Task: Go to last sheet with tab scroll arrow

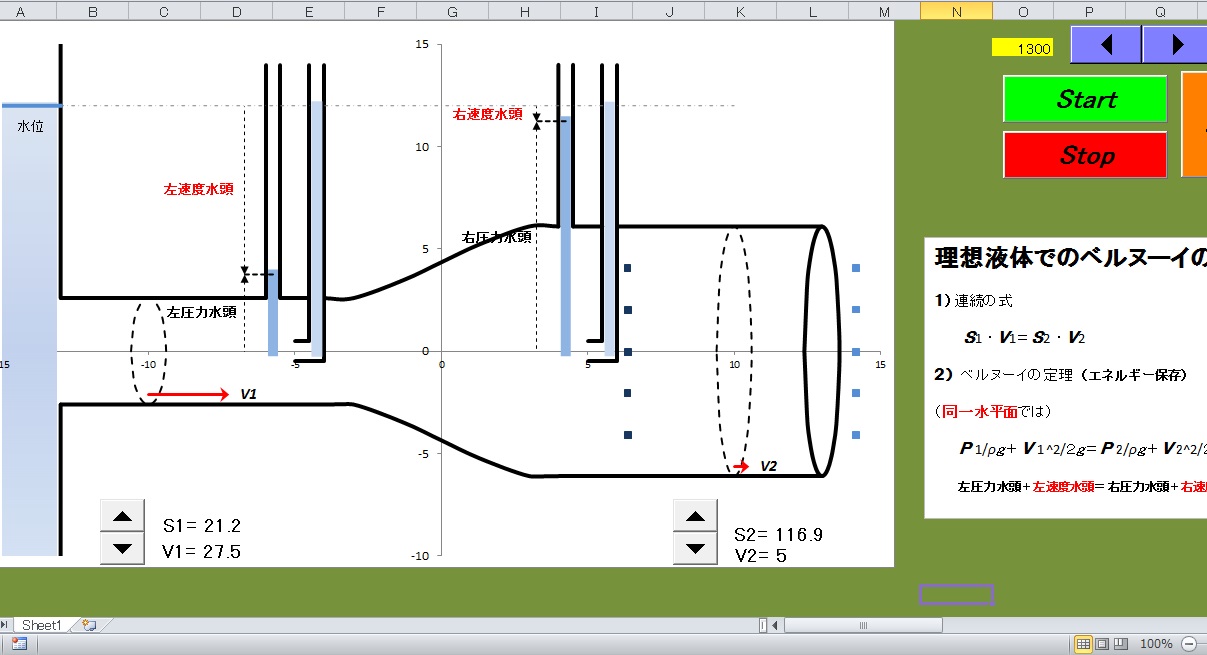Action: [5, 625]
